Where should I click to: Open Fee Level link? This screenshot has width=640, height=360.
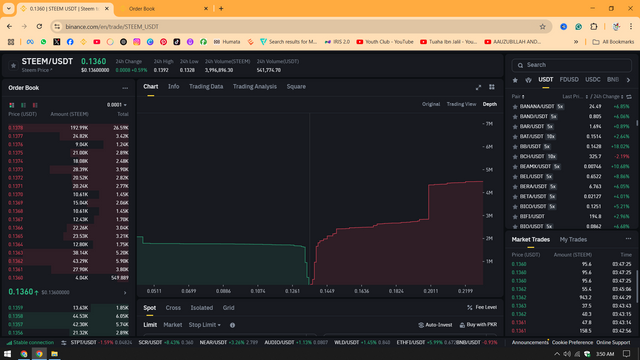click(x=482, y=307)
